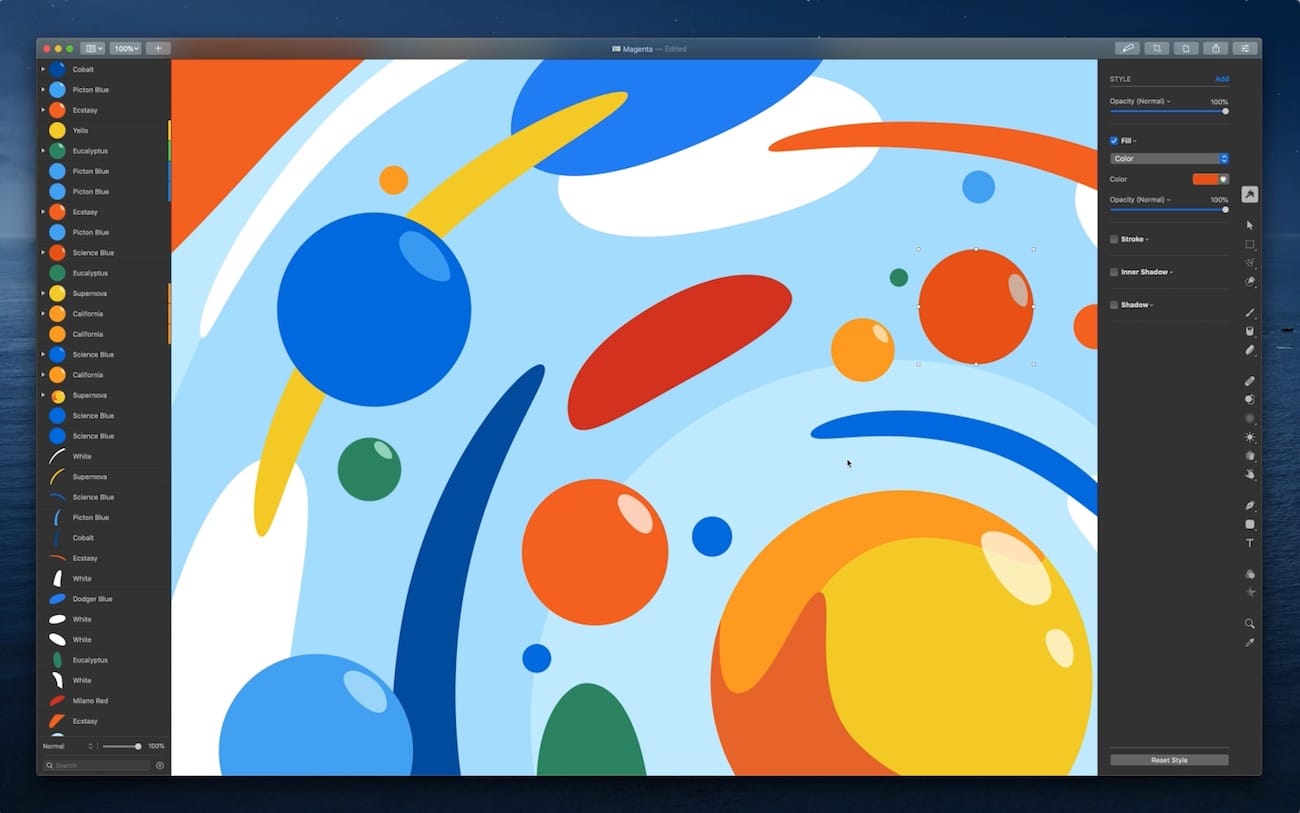Click the Add style button
Screen dimensions: 1300x813
tap(1222, 79)
